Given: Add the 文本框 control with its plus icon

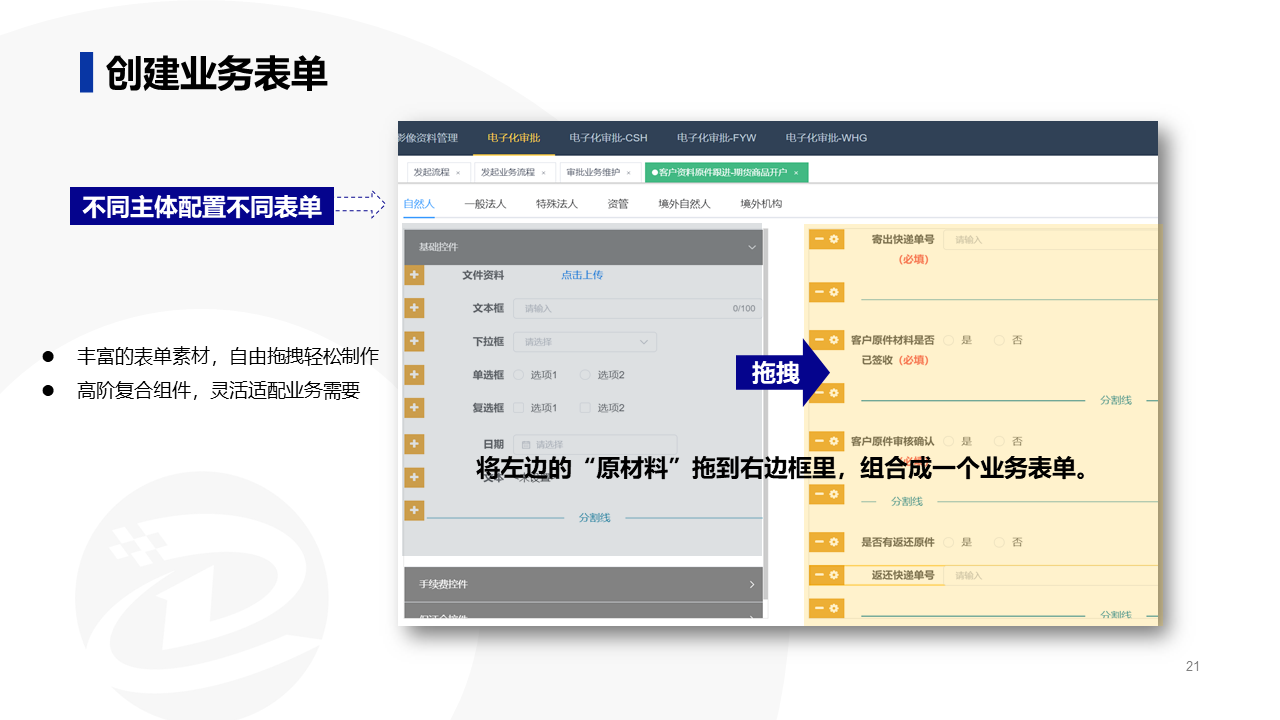Looking at the screenshot, I should pyautogui.click(x=414, y=308).
